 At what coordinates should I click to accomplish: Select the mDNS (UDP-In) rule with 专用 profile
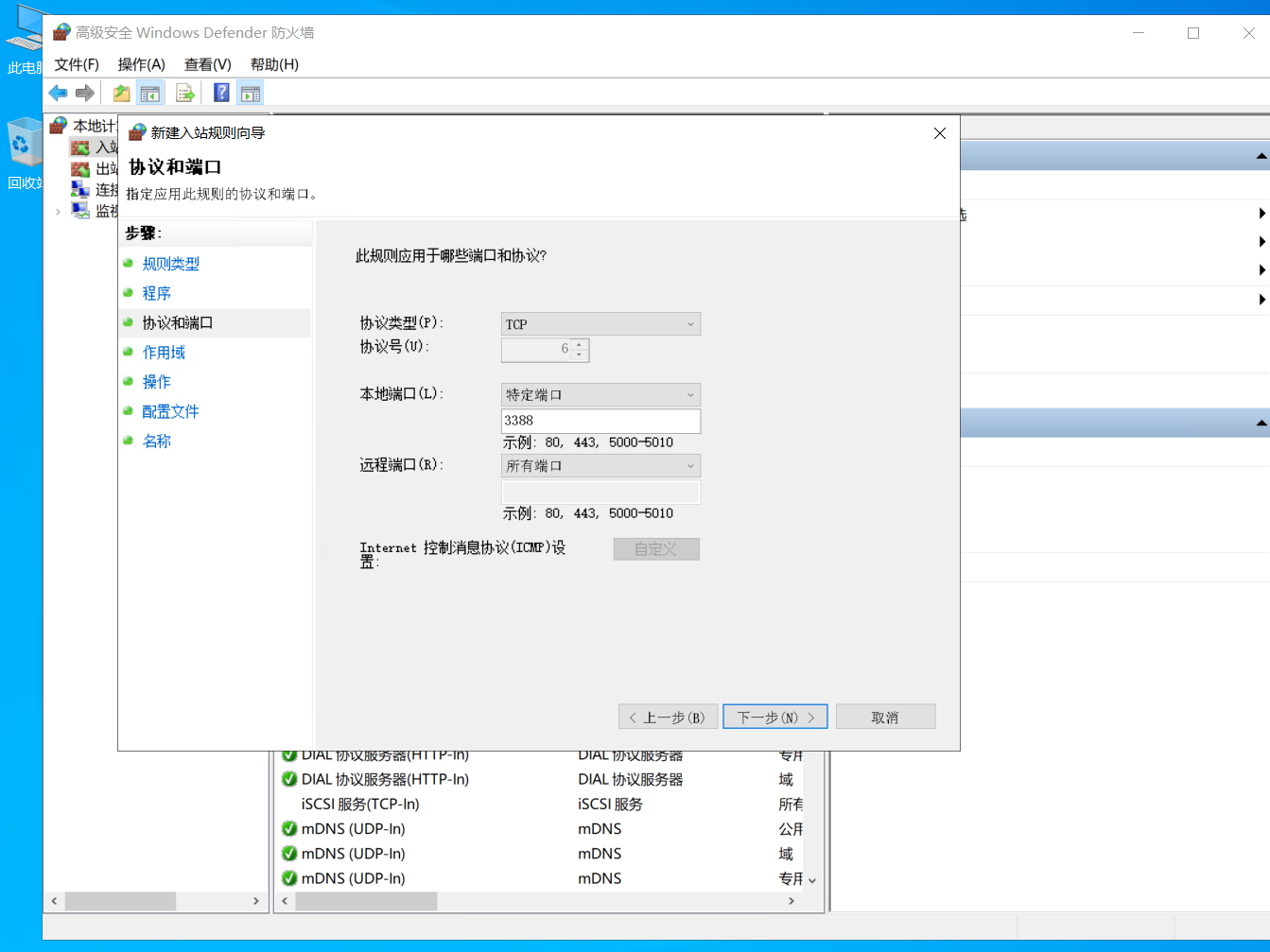click(353, 878)
